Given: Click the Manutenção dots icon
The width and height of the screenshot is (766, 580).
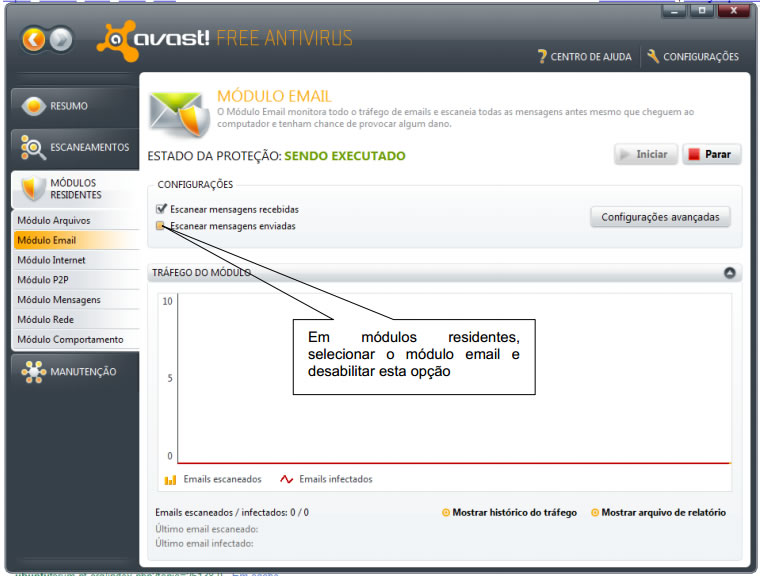Looking at the screenshot, I should [34, 372].
